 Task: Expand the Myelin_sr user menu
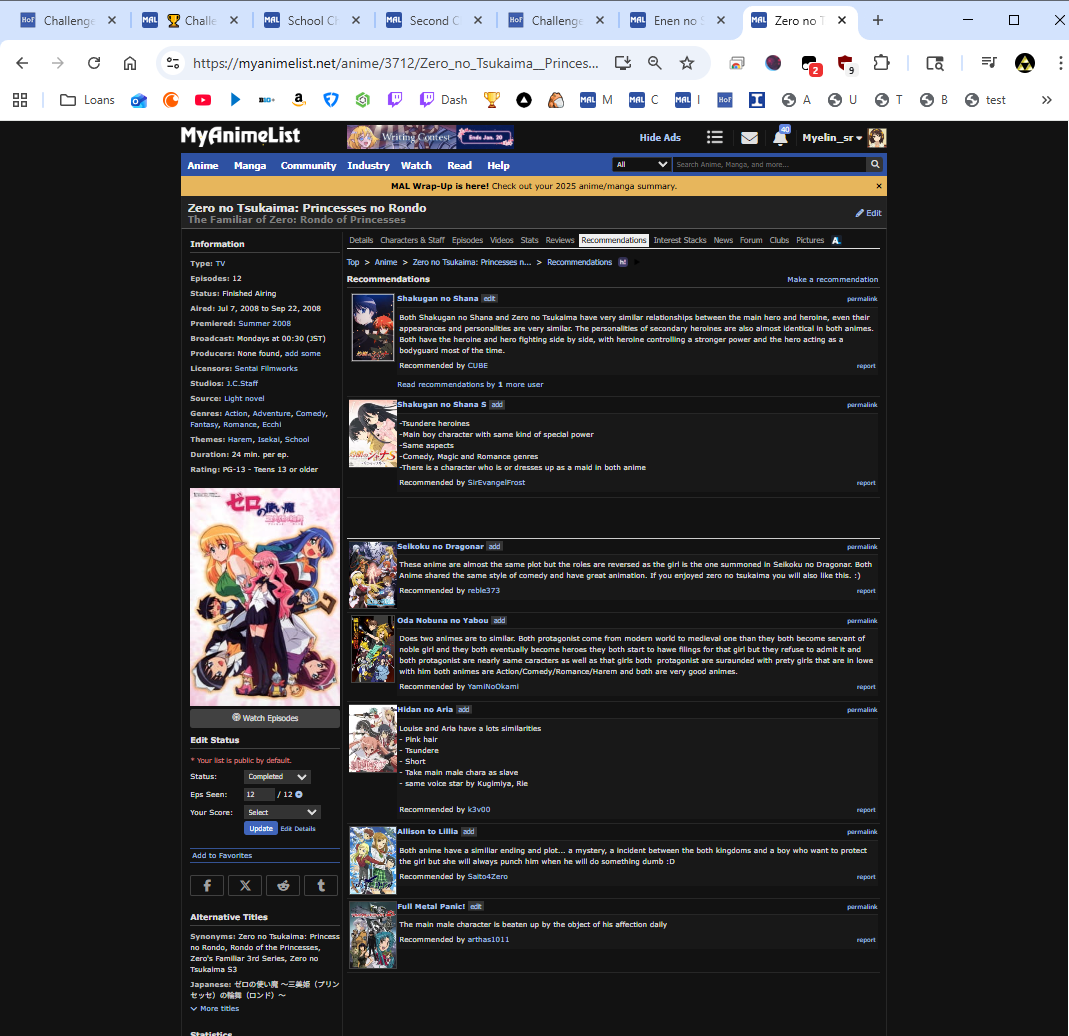click(x=832, y=138)
